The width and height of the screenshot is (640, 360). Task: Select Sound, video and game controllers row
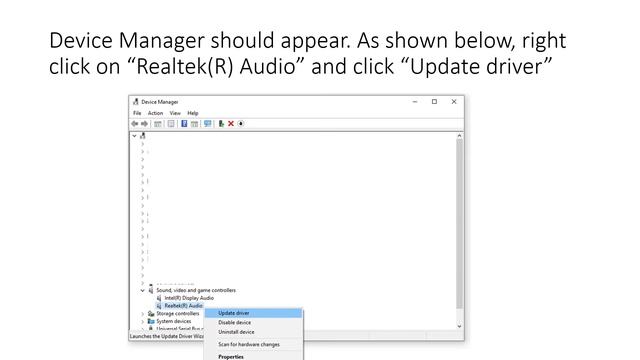(x=192, y=290)
